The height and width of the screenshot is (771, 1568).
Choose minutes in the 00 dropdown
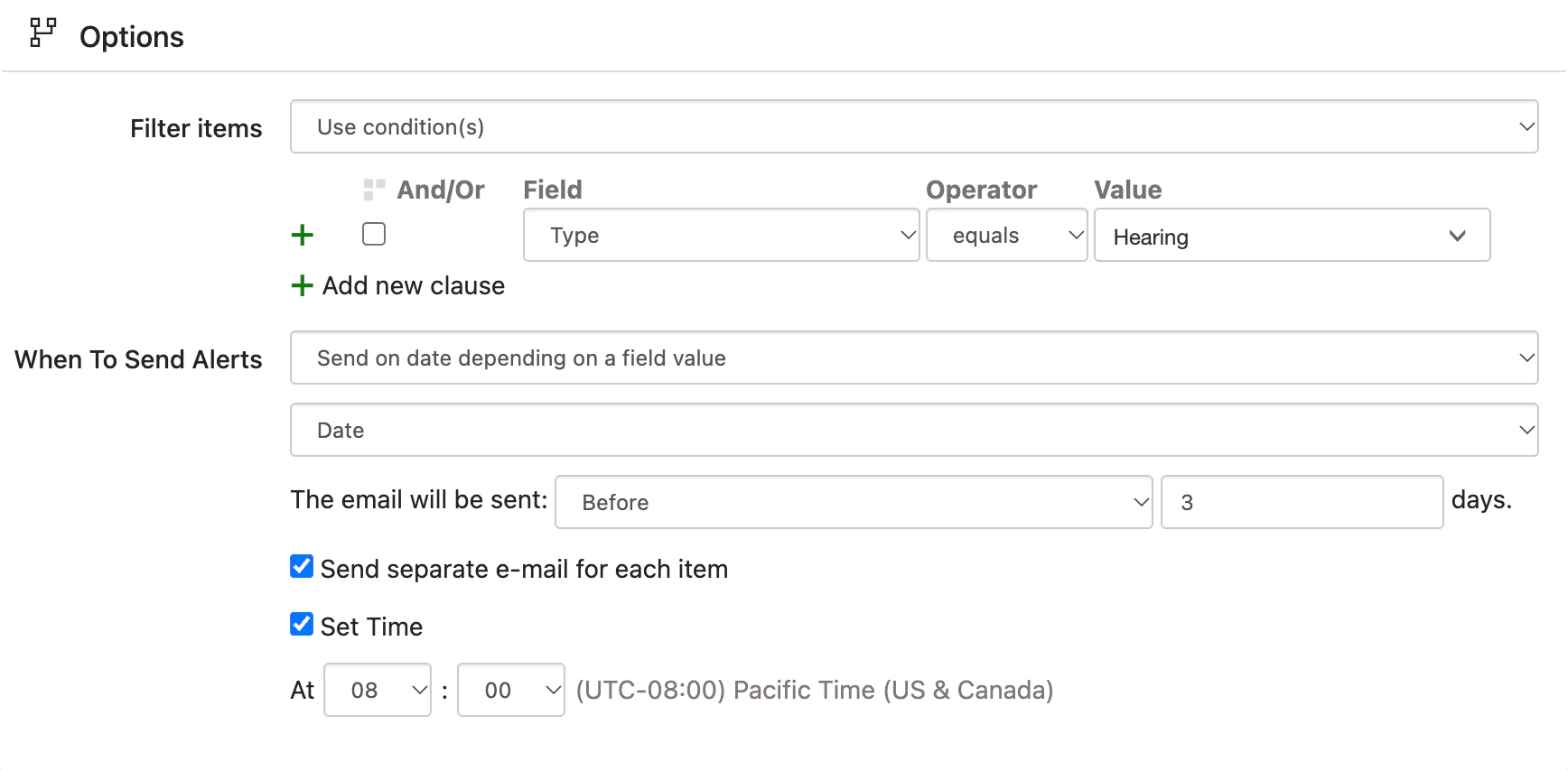511,690
